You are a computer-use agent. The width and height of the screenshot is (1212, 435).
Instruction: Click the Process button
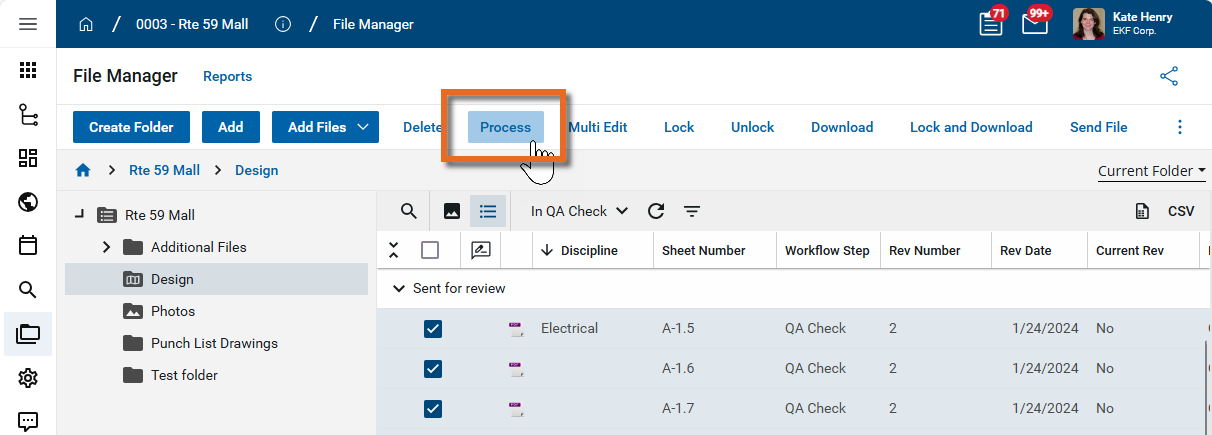click(505, 127)
